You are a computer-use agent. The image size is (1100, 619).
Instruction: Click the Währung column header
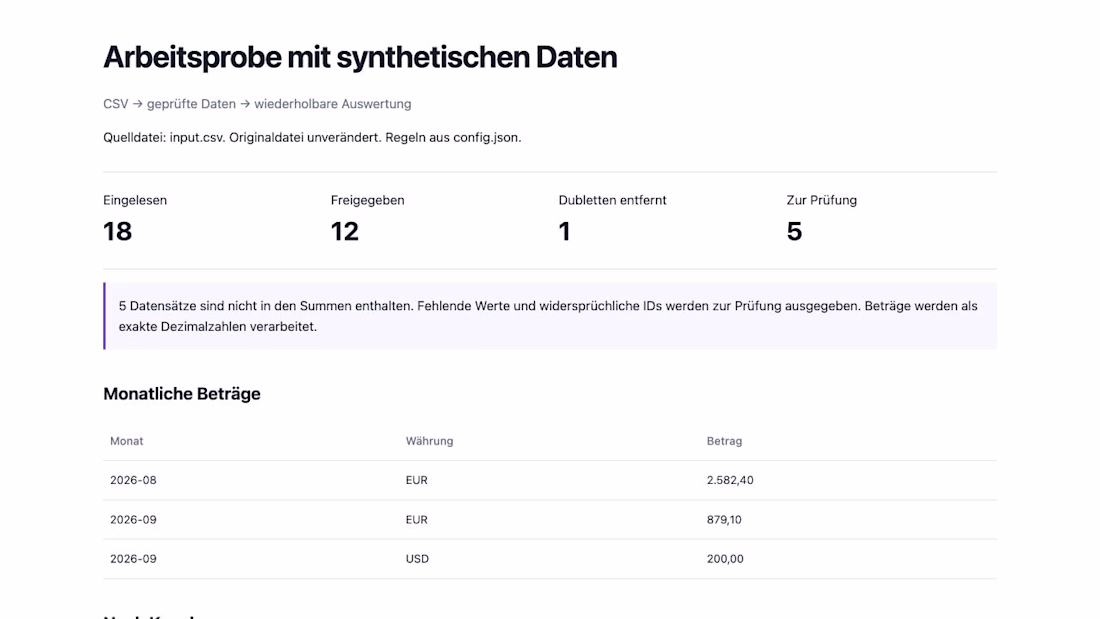(x=429, y=441)
